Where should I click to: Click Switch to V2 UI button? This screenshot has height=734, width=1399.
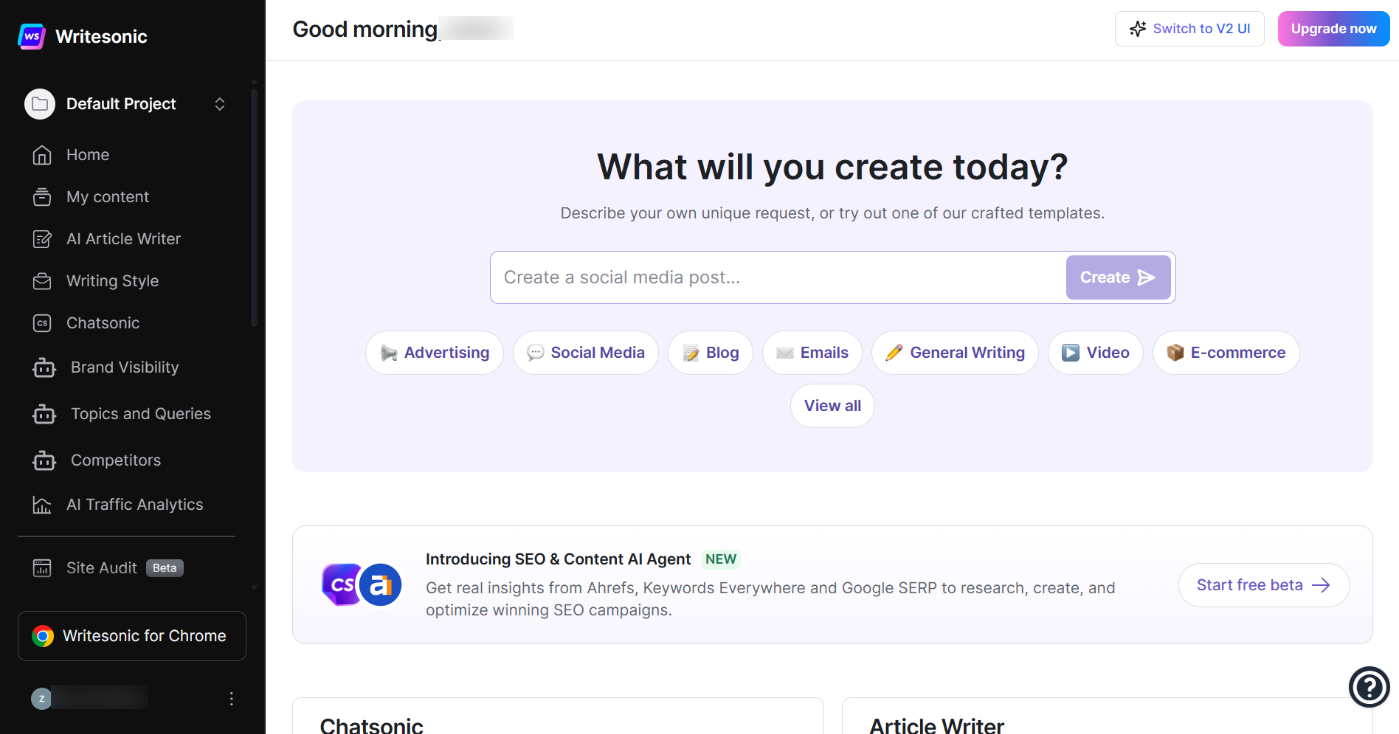pyautogui.click(x=1190, y=29)
